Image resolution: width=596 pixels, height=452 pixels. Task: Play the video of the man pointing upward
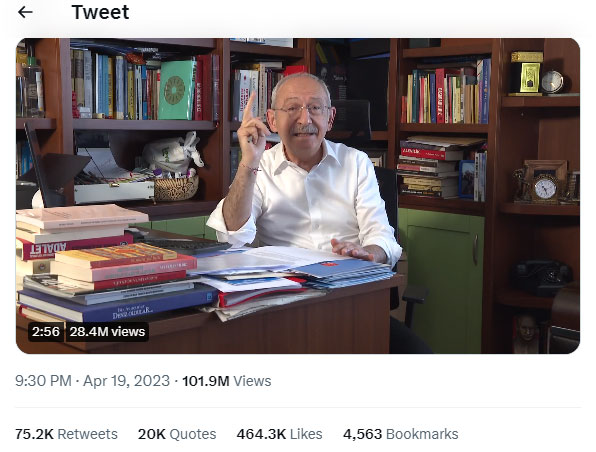coord(298,196)
